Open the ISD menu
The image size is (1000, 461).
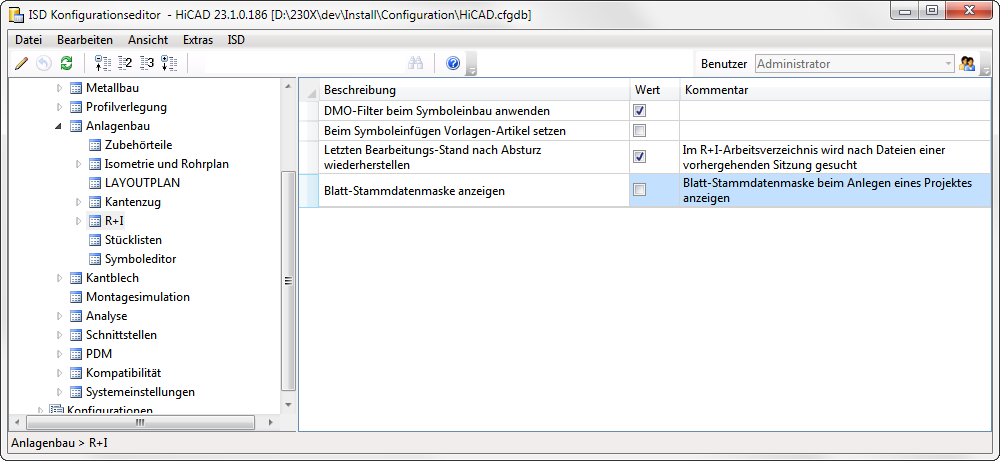pos(236,40)
